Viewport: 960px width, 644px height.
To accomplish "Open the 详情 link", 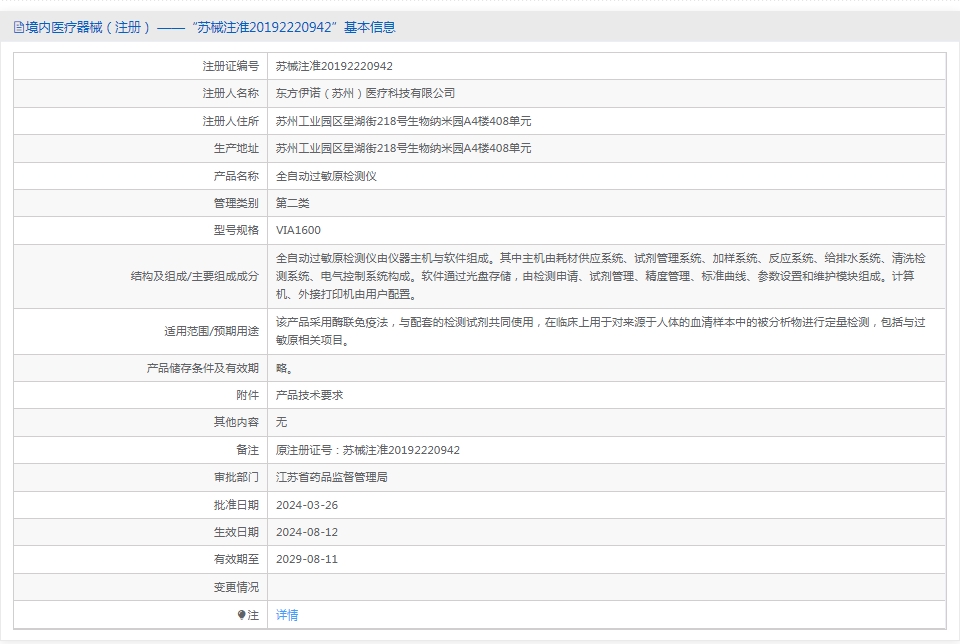I will [287, 615].
